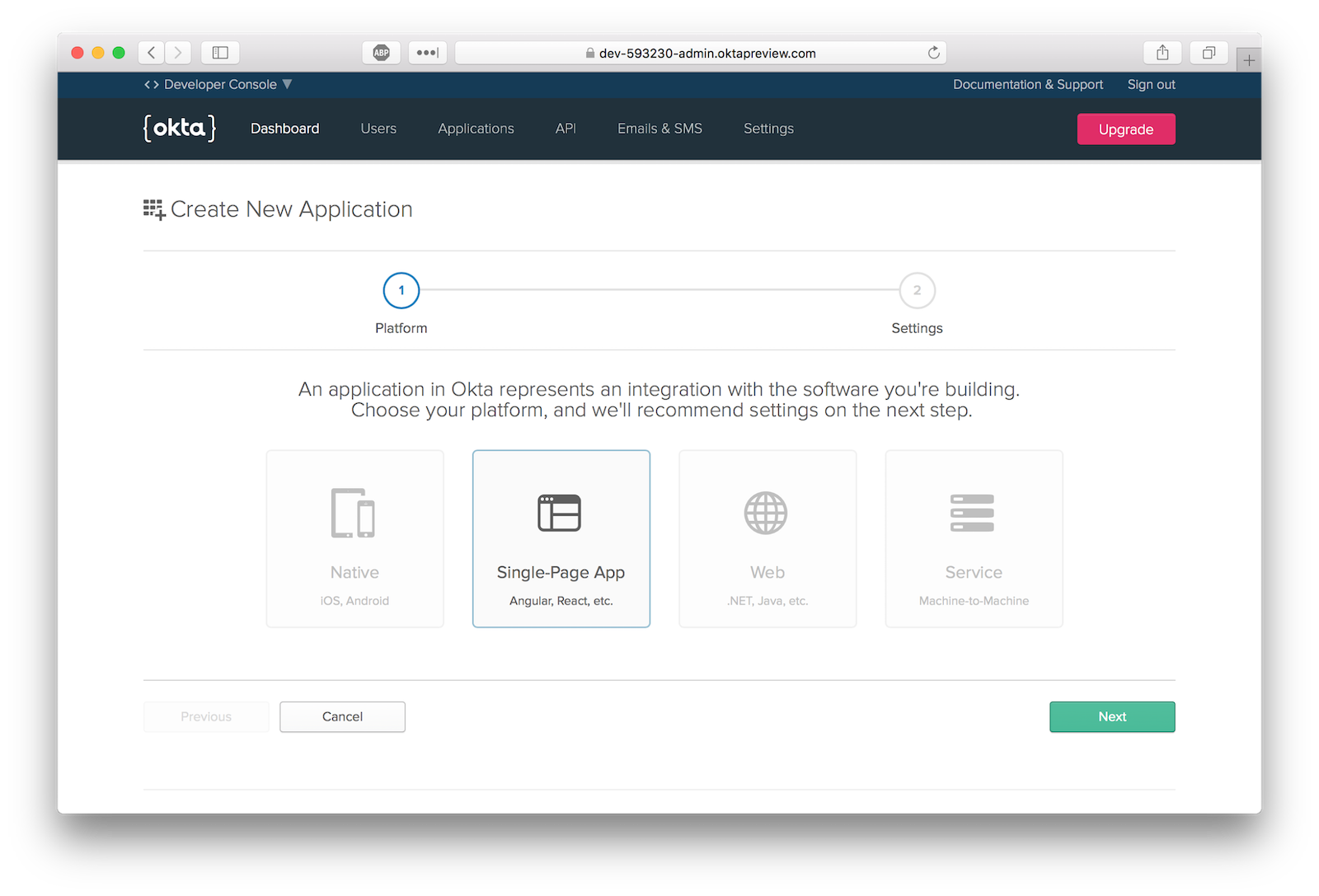
Task: Reload the page with refresh icon
Action: click(x=933, y=53)
